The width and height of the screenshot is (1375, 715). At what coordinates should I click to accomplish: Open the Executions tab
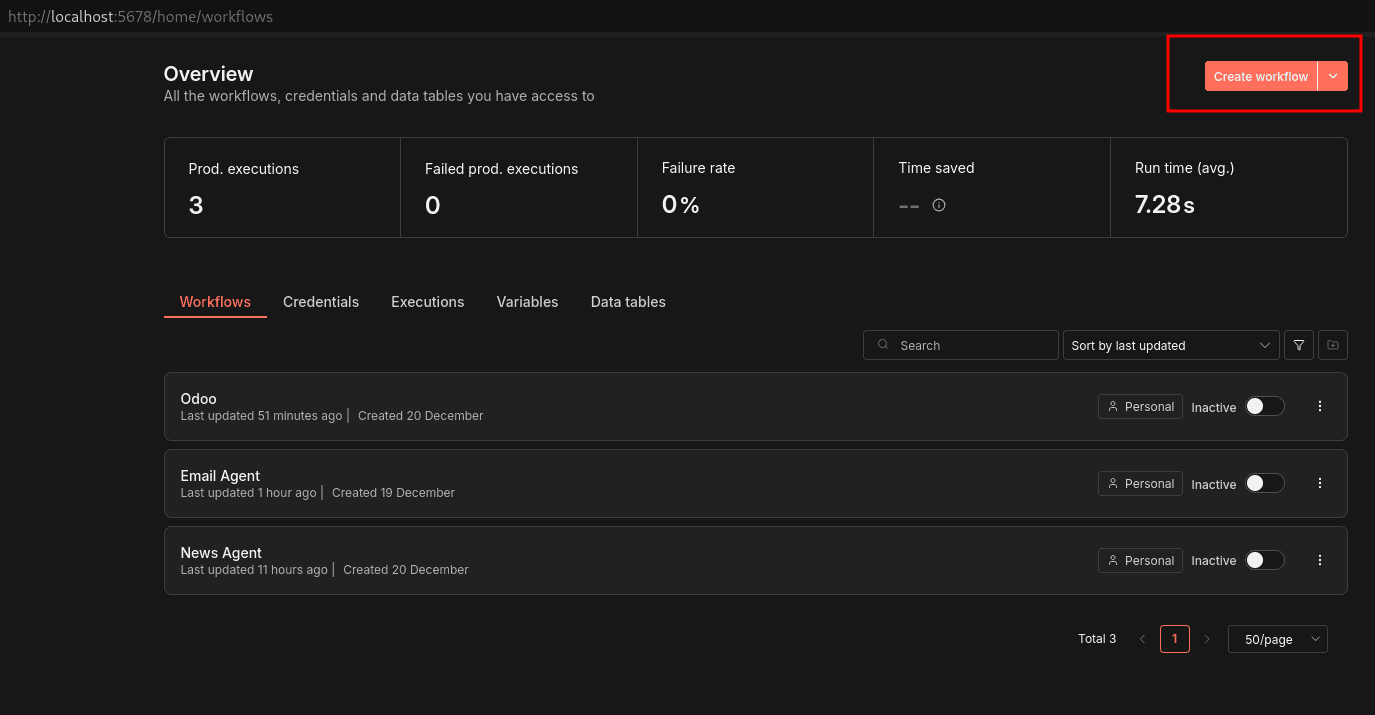click(427, 301)
